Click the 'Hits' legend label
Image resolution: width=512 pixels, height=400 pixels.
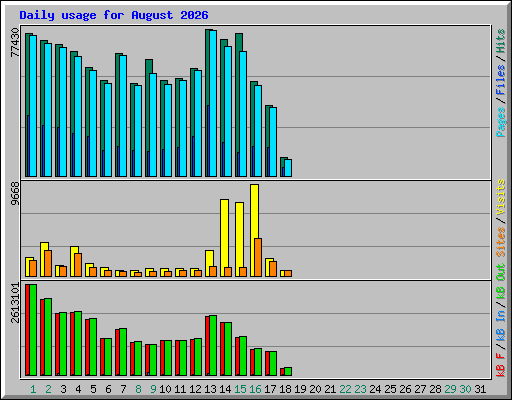pos(501,41)
